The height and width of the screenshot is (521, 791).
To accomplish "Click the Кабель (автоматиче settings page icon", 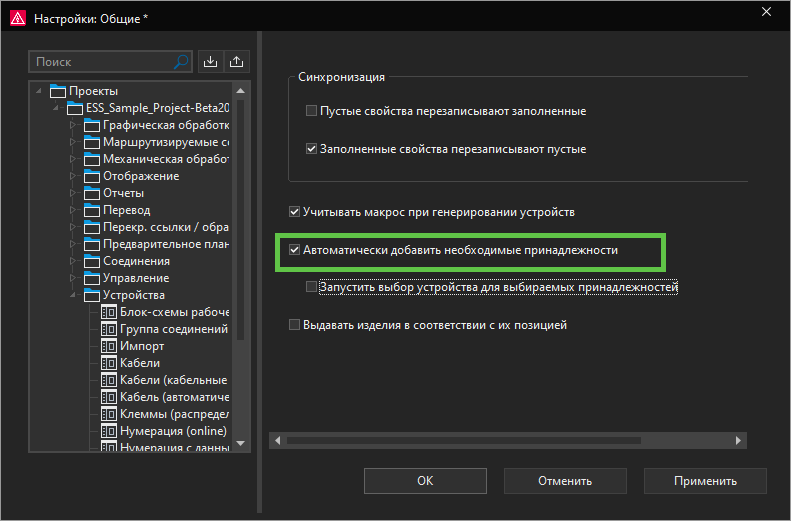I will tap(109, 397).
